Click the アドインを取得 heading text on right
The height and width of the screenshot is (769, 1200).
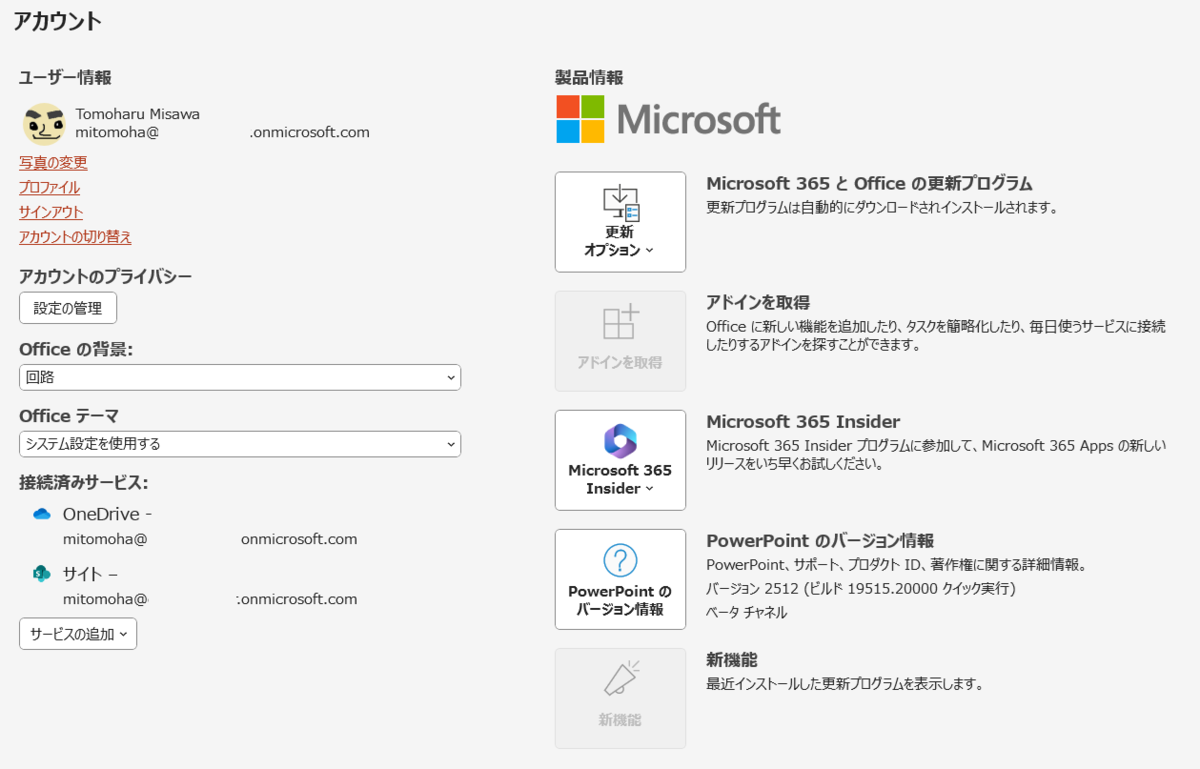tap(758, 303)
